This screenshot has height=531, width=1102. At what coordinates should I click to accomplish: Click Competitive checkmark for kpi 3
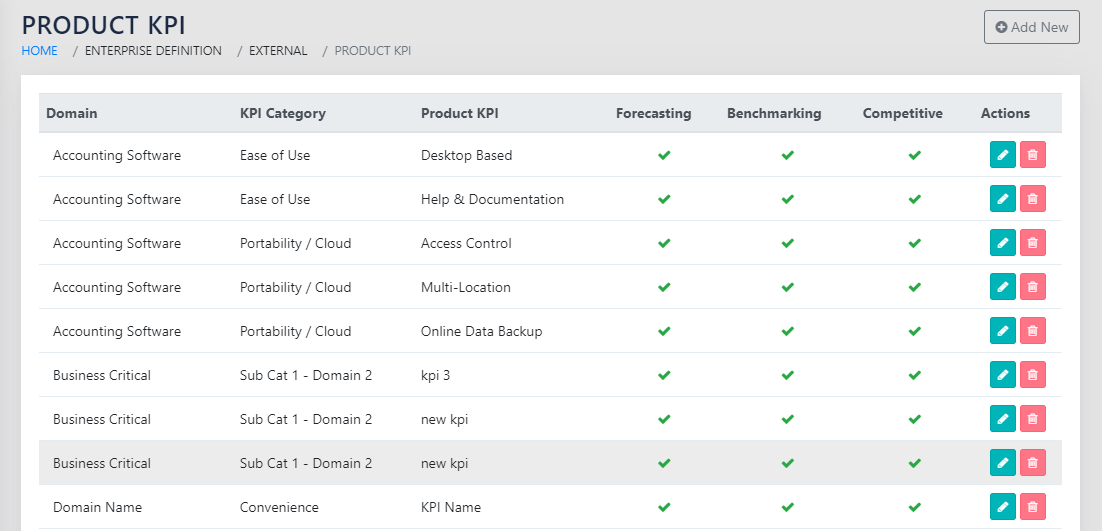tap(914, 376)
